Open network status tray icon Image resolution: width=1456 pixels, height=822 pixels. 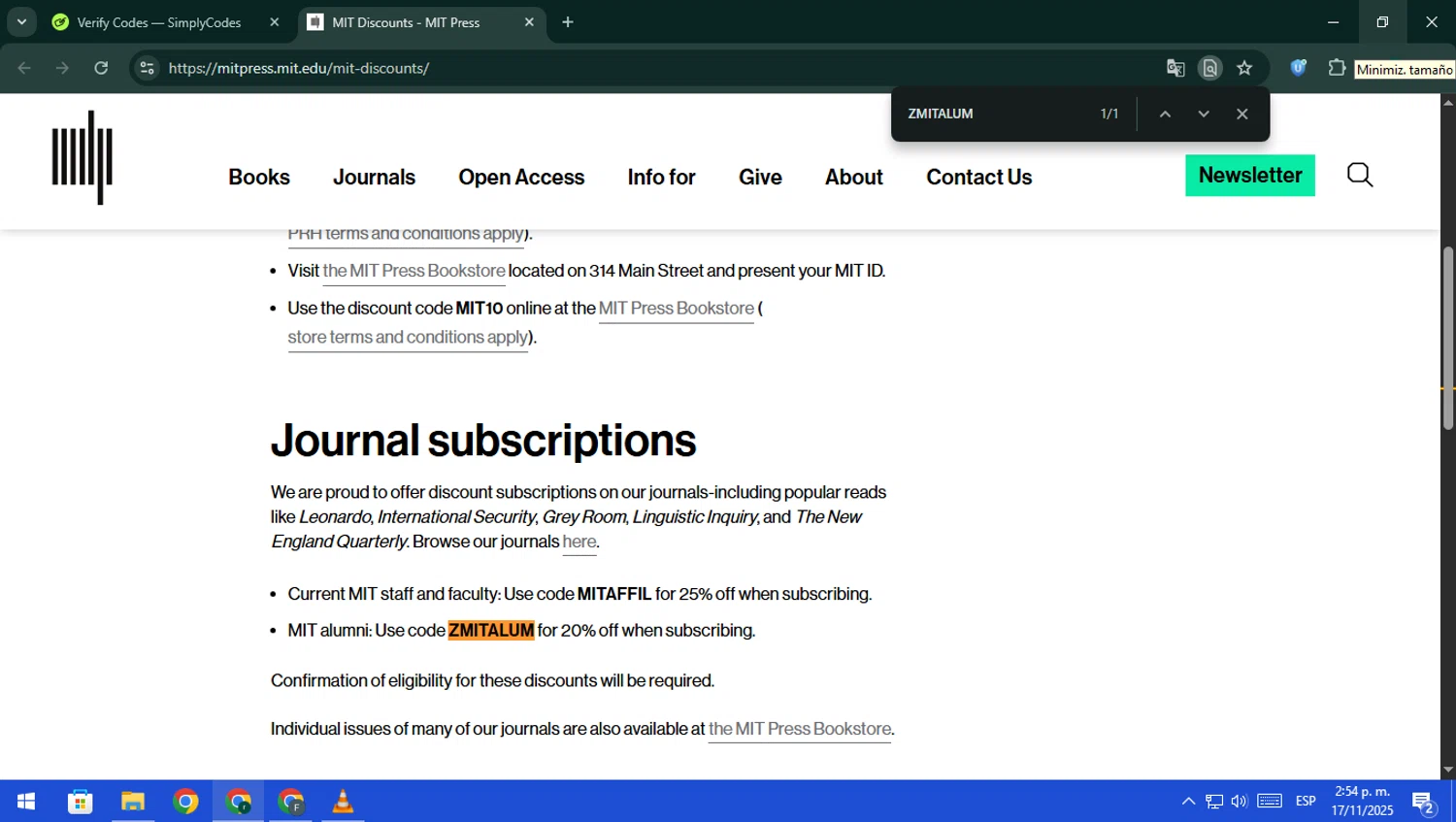click(1214, 802)
